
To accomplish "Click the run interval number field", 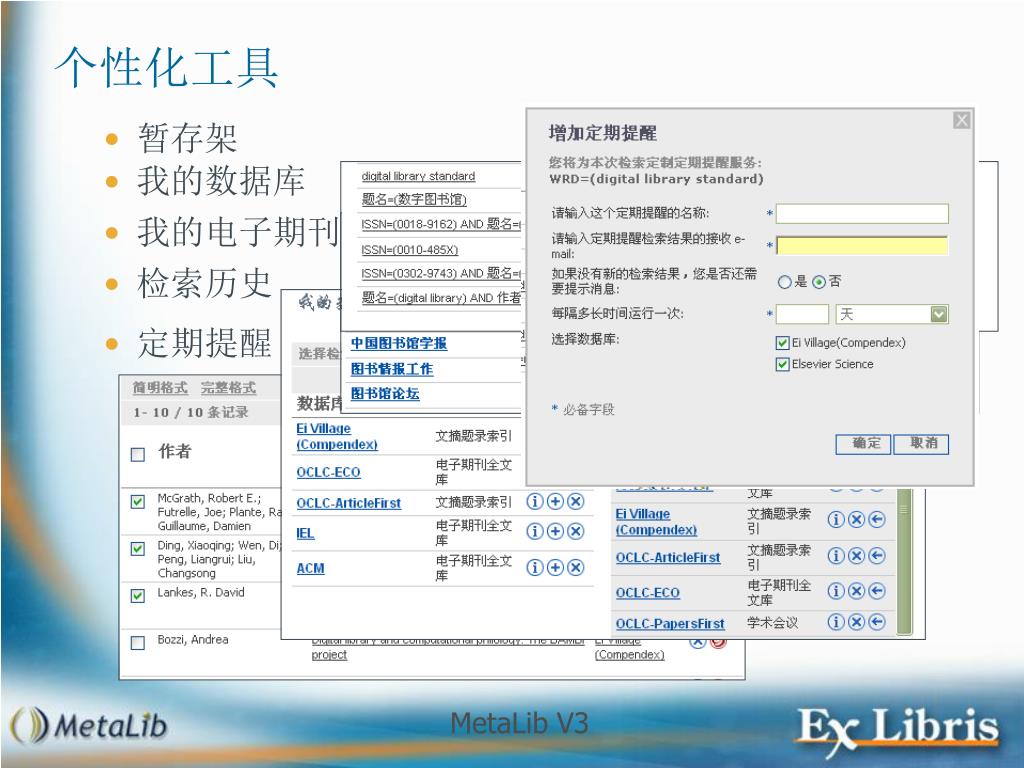I will tap(802, 314).
